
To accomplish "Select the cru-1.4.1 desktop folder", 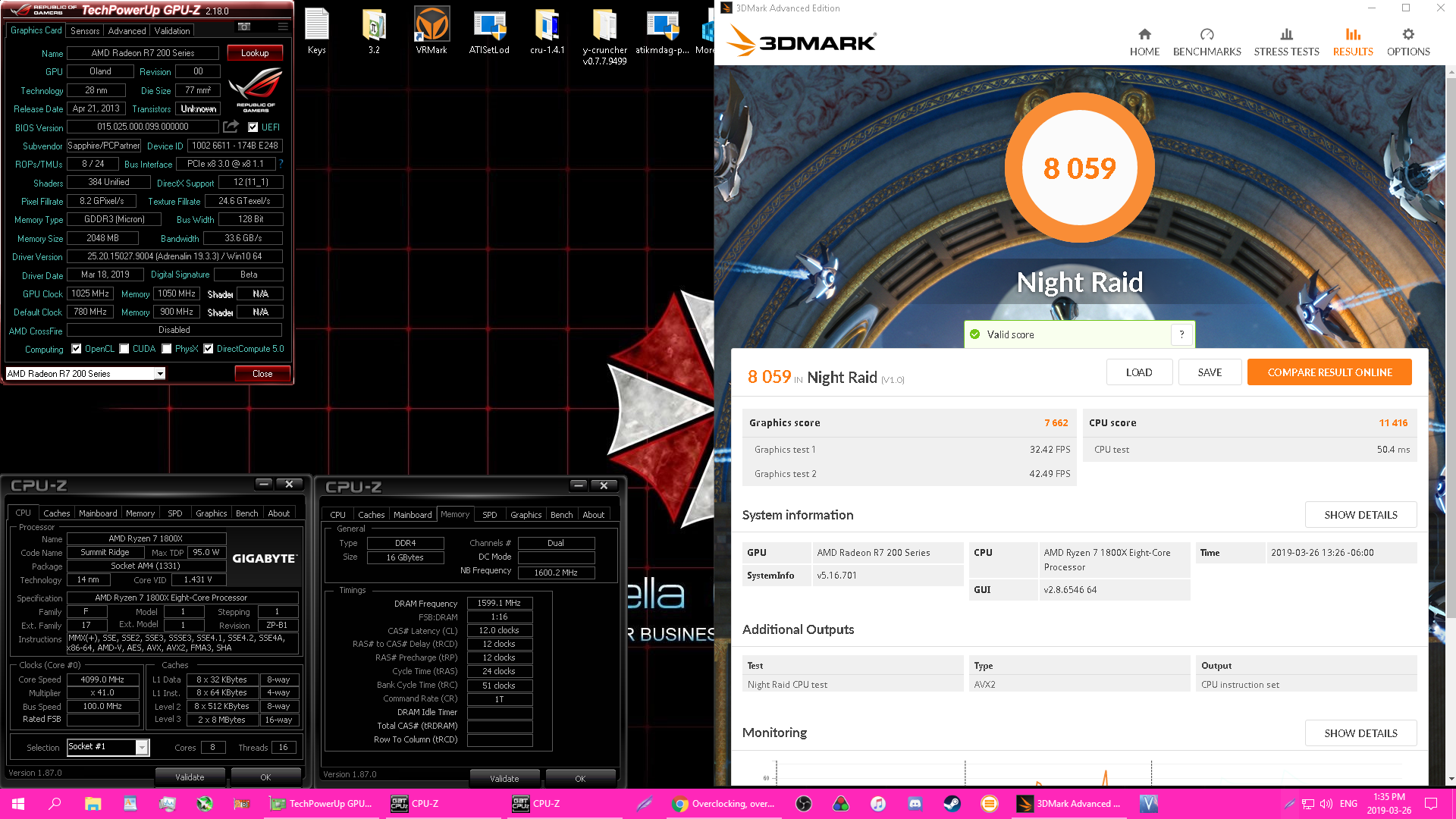I will point(547,31).
